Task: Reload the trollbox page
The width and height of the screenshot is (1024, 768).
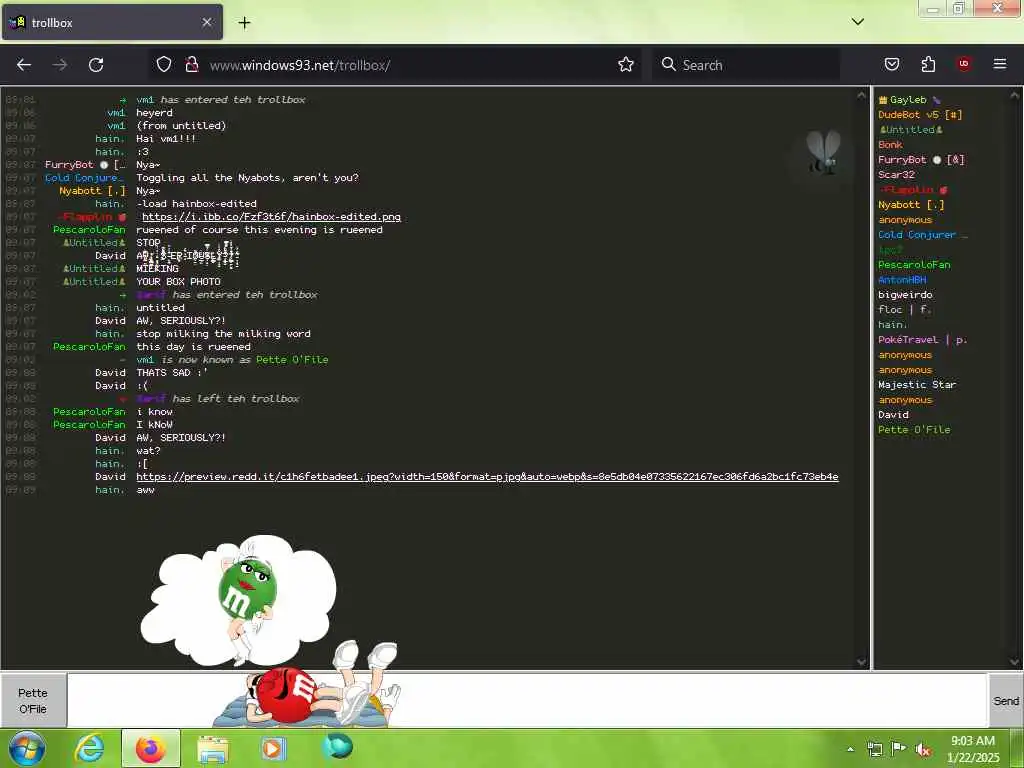Action: (x=96, y=65)
